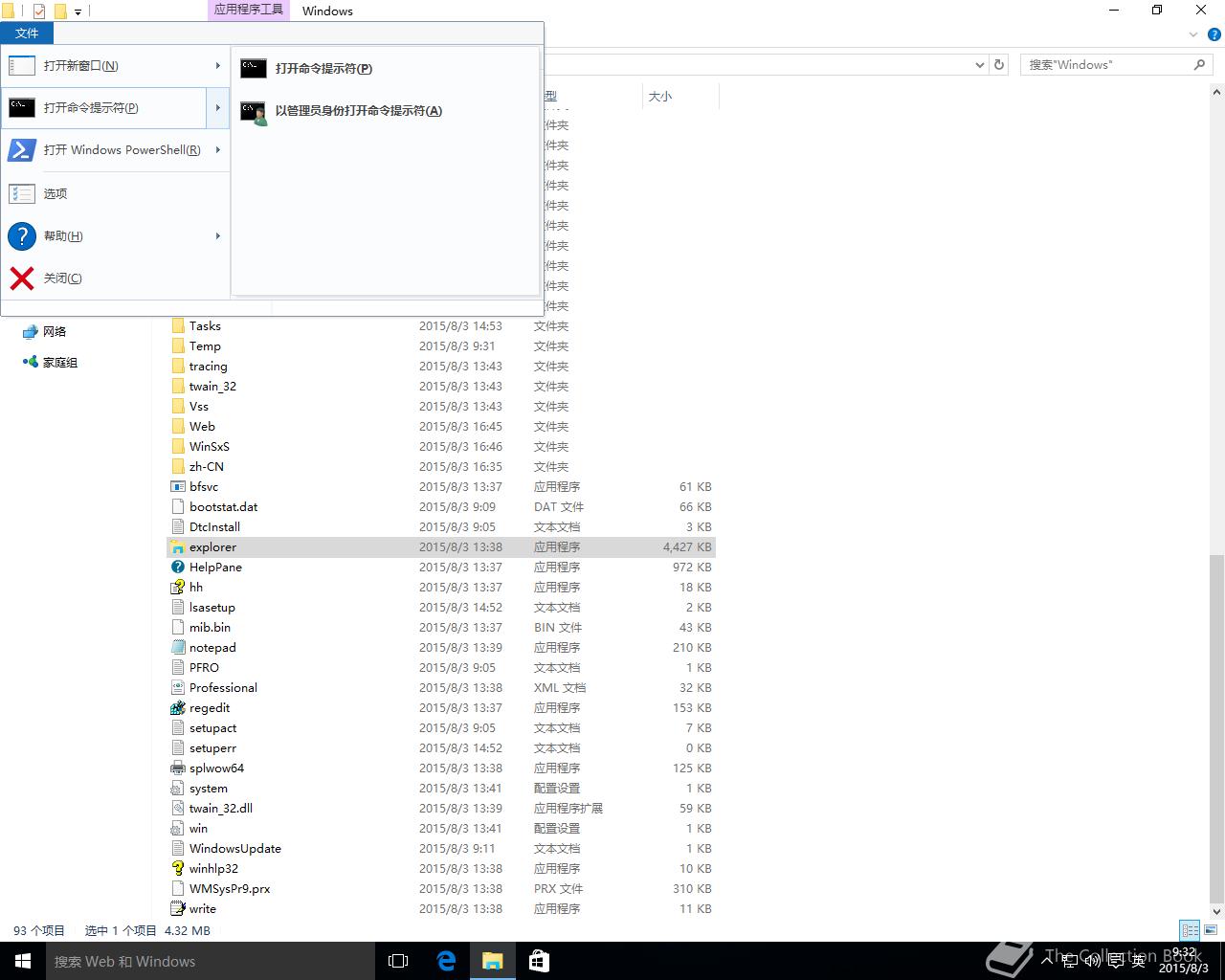Viewport: 1225px width, 980px height.
Task: Select the DtcInstall text file
Action: [442, 527]
